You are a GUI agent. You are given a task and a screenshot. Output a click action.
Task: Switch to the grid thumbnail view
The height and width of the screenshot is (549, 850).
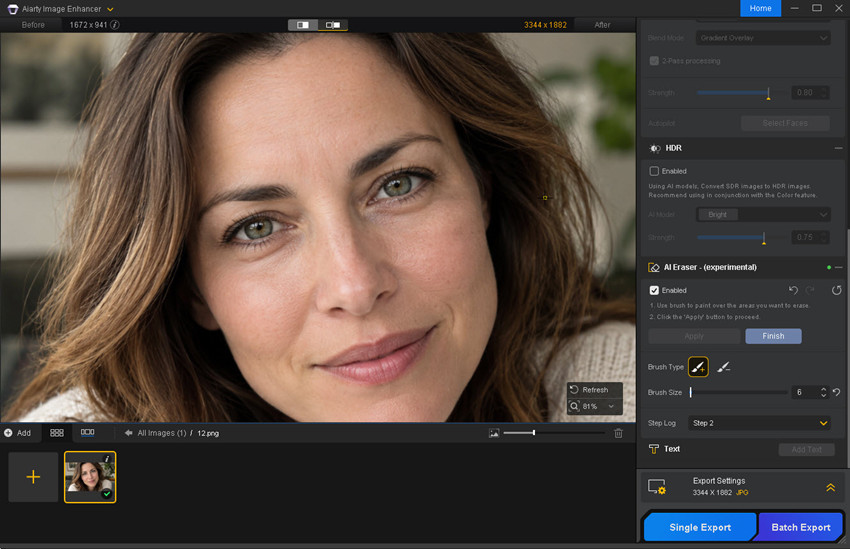click(56, 433)
